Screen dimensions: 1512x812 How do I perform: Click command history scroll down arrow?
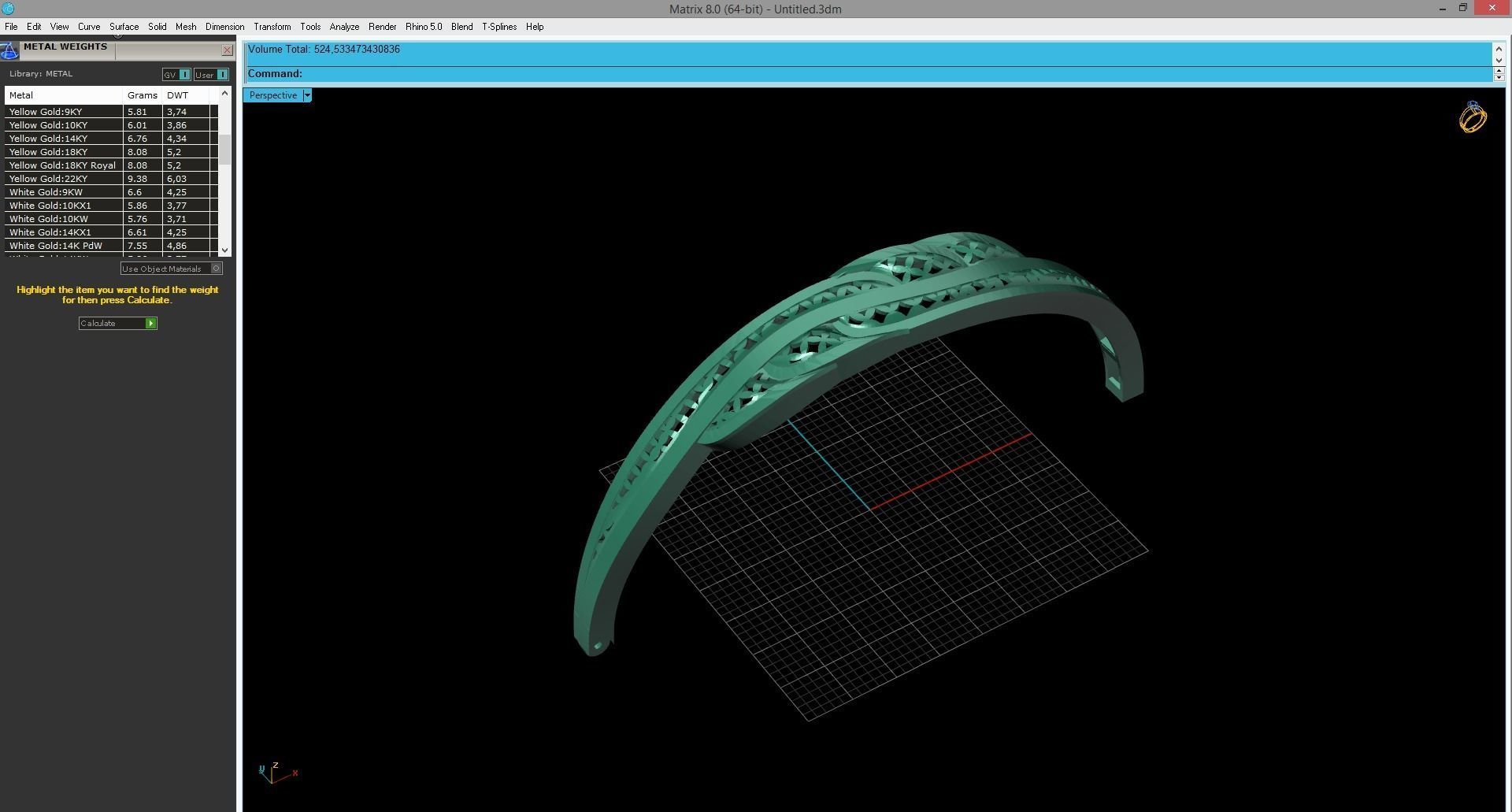[1499, 60]
